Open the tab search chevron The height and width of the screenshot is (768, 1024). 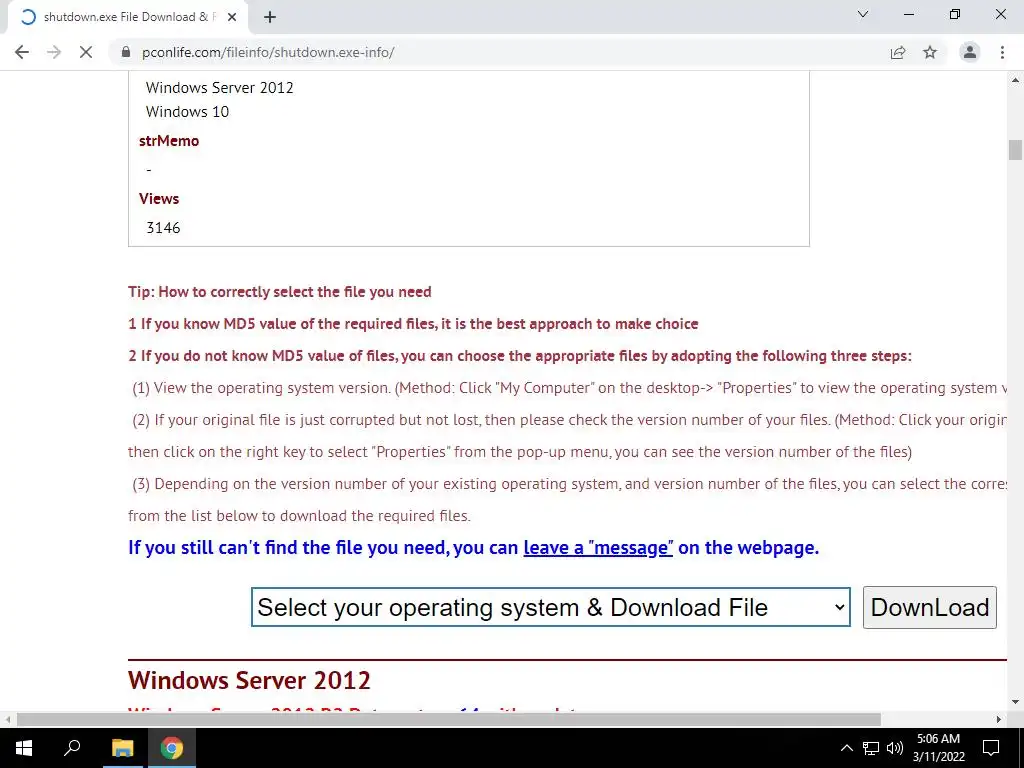pos(863,14)
